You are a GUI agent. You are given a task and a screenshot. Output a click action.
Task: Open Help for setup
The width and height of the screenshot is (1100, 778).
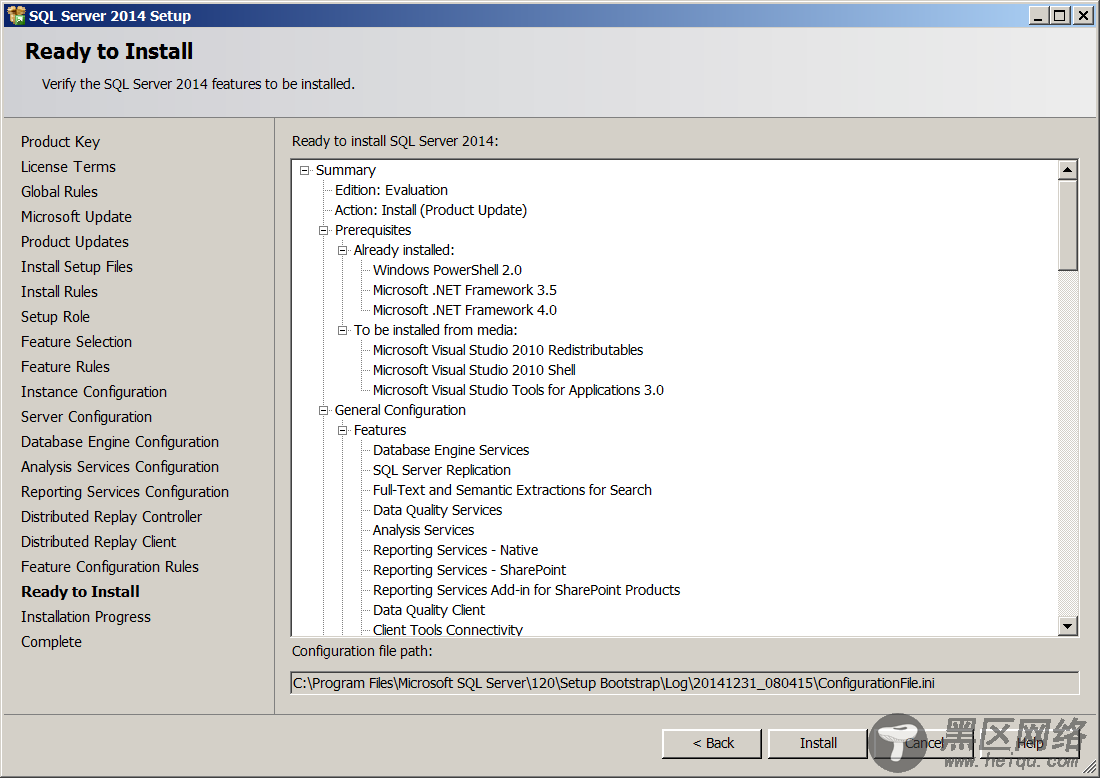[x=1030, y=743]
